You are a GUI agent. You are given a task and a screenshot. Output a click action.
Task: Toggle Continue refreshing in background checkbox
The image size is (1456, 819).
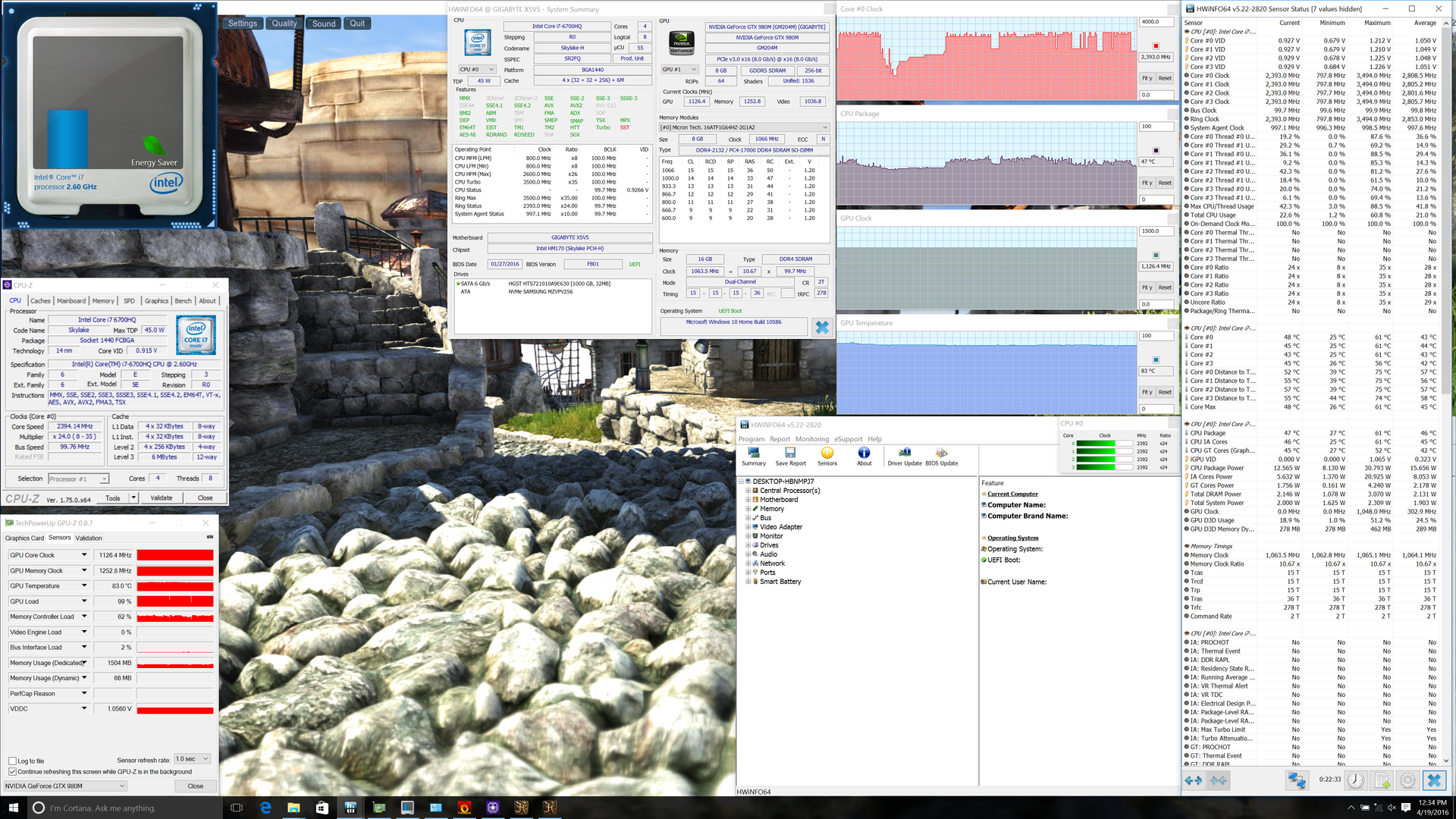pyautogui.click(x=12, y=771)
